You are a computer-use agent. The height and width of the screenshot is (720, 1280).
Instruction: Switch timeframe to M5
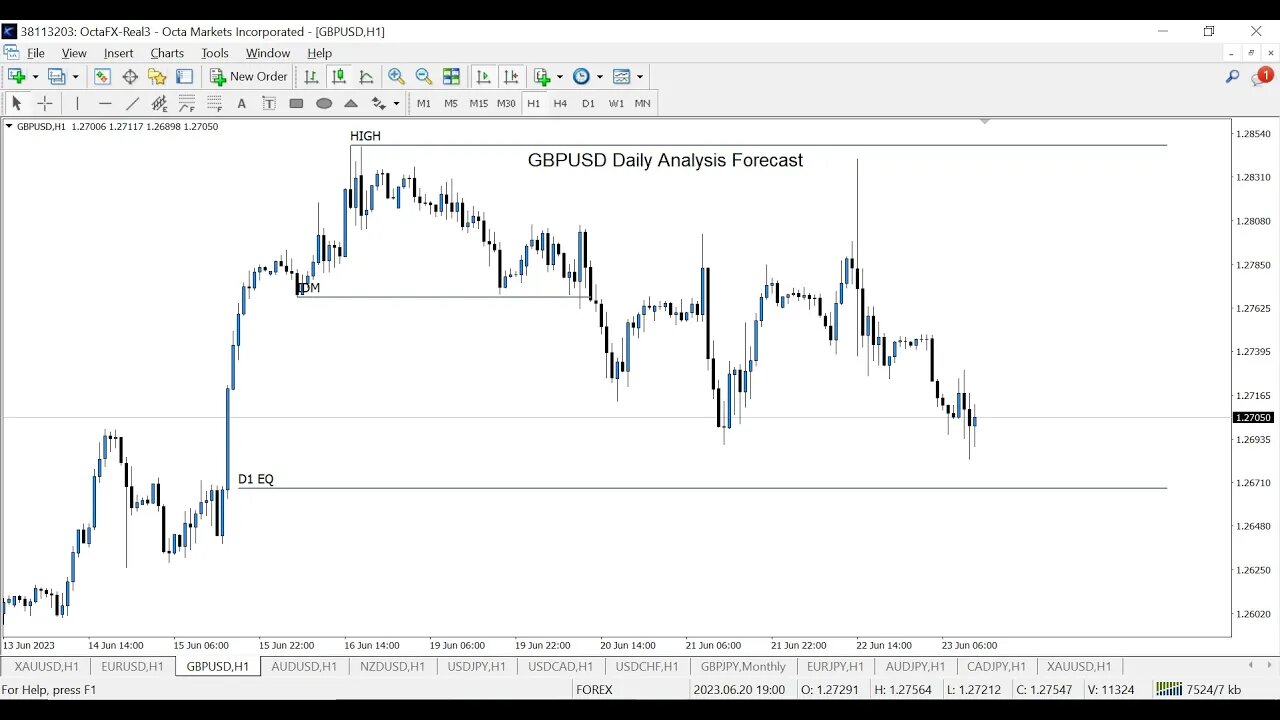451,103
